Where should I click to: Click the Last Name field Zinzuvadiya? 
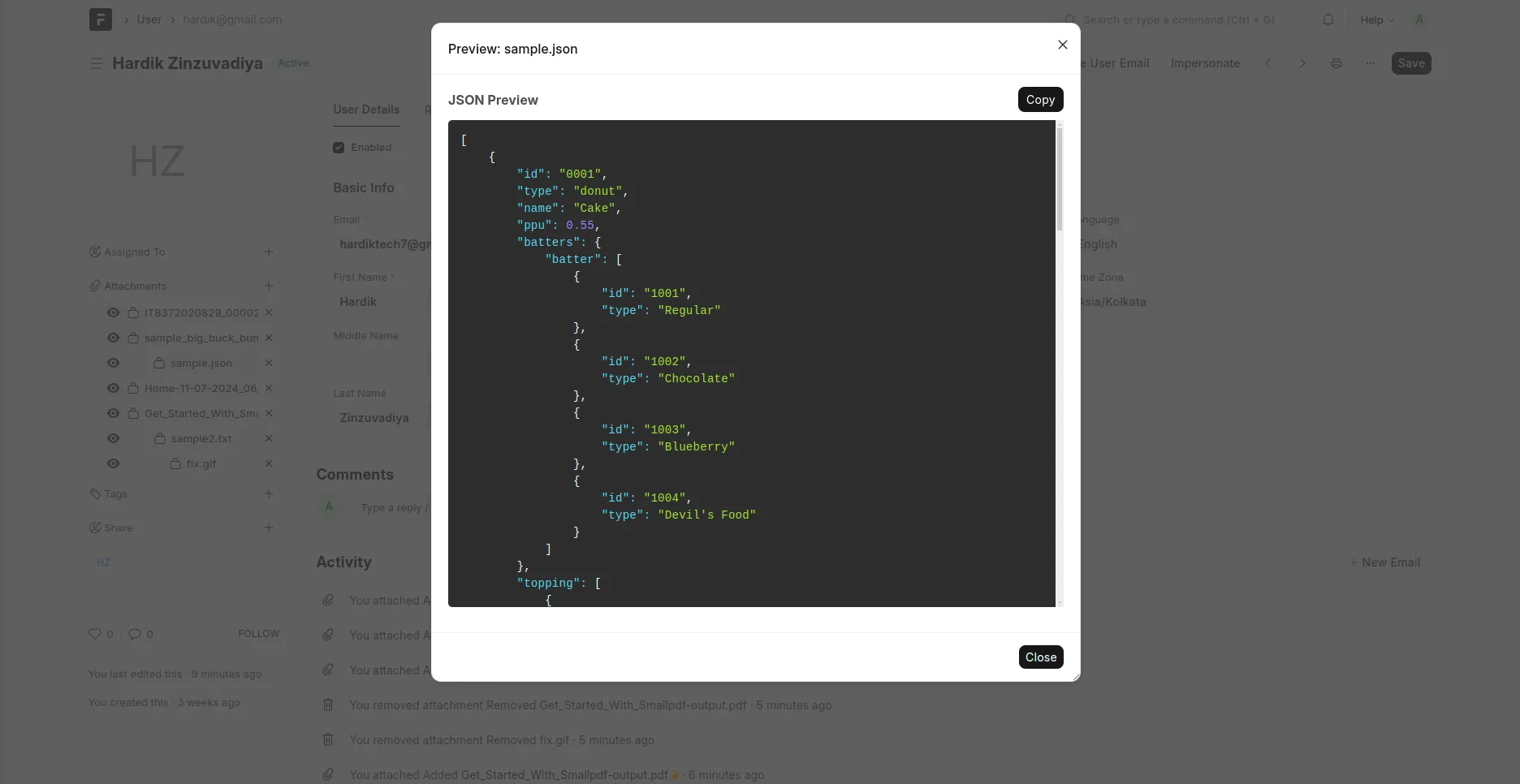[x=382, y=418]
